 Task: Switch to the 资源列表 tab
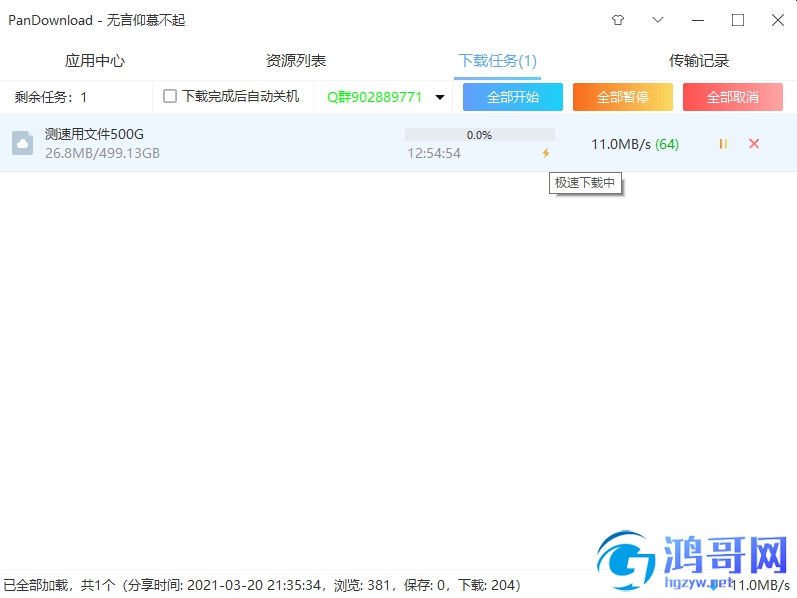coord(296,61)
